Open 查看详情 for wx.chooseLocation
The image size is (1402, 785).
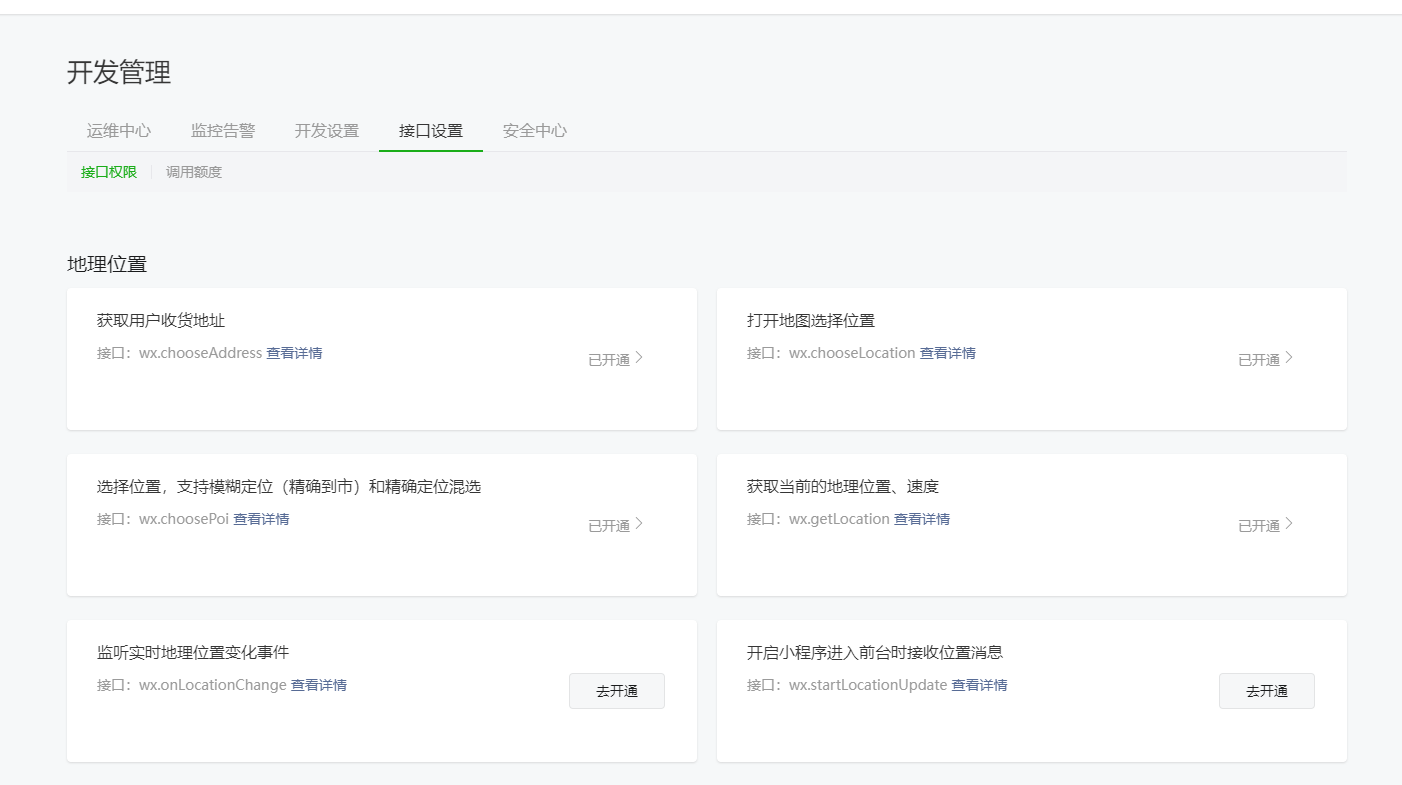[x=947, y=353]
